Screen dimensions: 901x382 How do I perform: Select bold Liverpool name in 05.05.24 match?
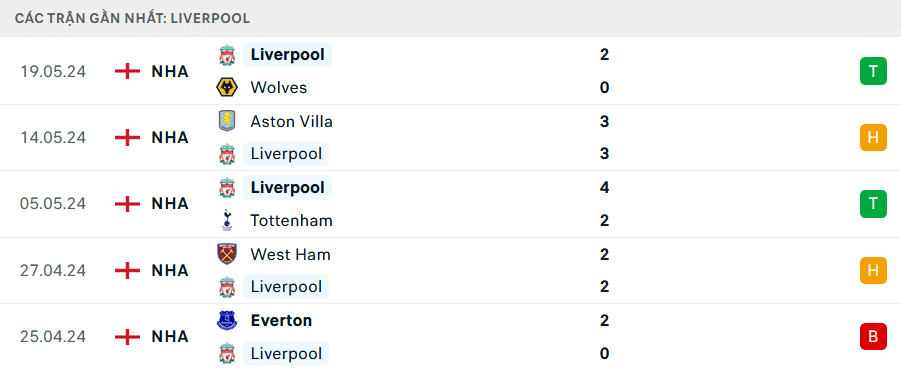click(x=287, y=188)
